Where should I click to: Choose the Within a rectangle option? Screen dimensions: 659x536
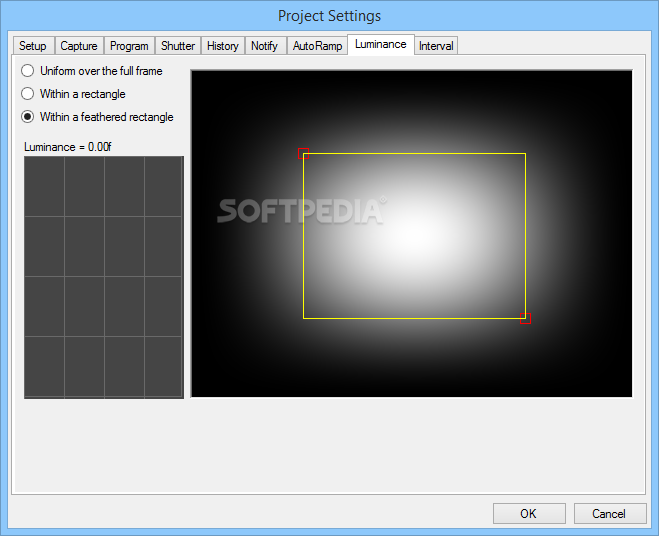74,94
